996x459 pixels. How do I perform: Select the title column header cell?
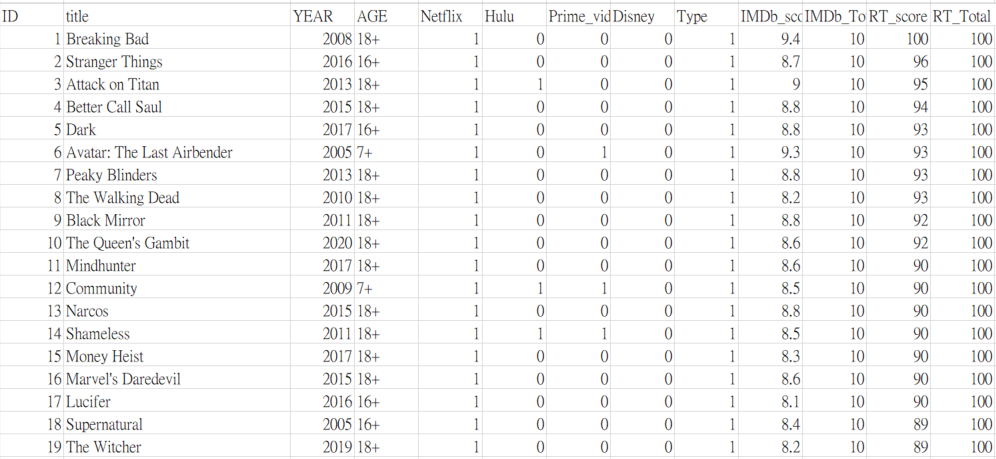tap(177, 17)
